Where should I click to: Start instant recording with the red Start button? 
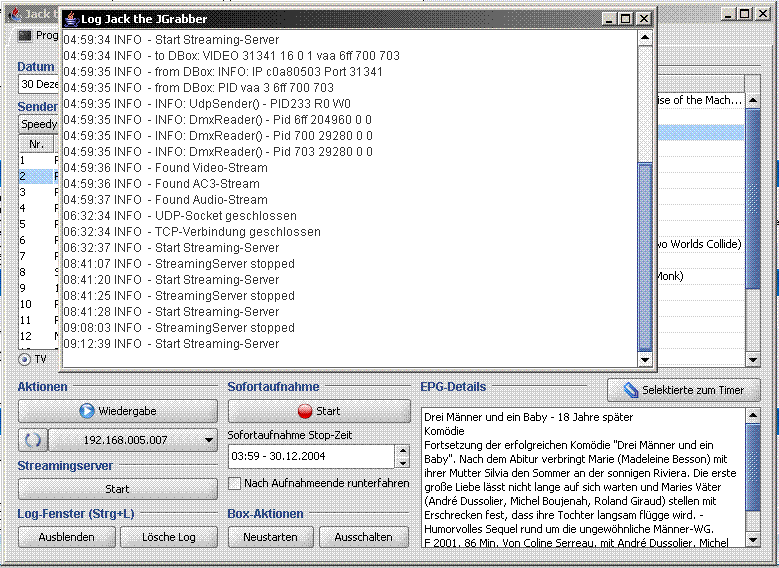tap(318, 411)
